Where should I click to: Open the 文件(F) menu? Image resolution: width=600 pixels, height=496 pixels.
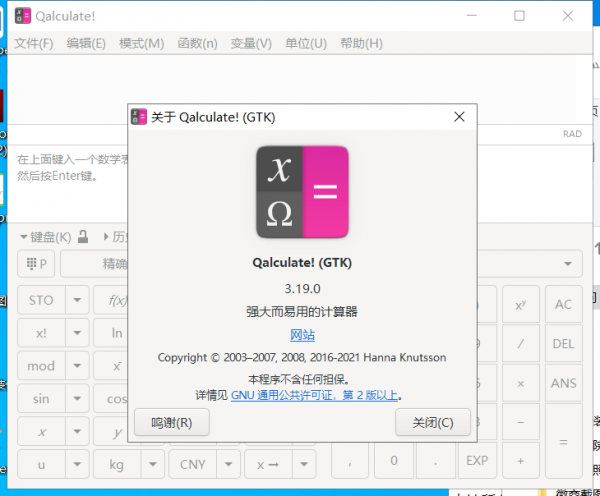[x=34, y=44]
